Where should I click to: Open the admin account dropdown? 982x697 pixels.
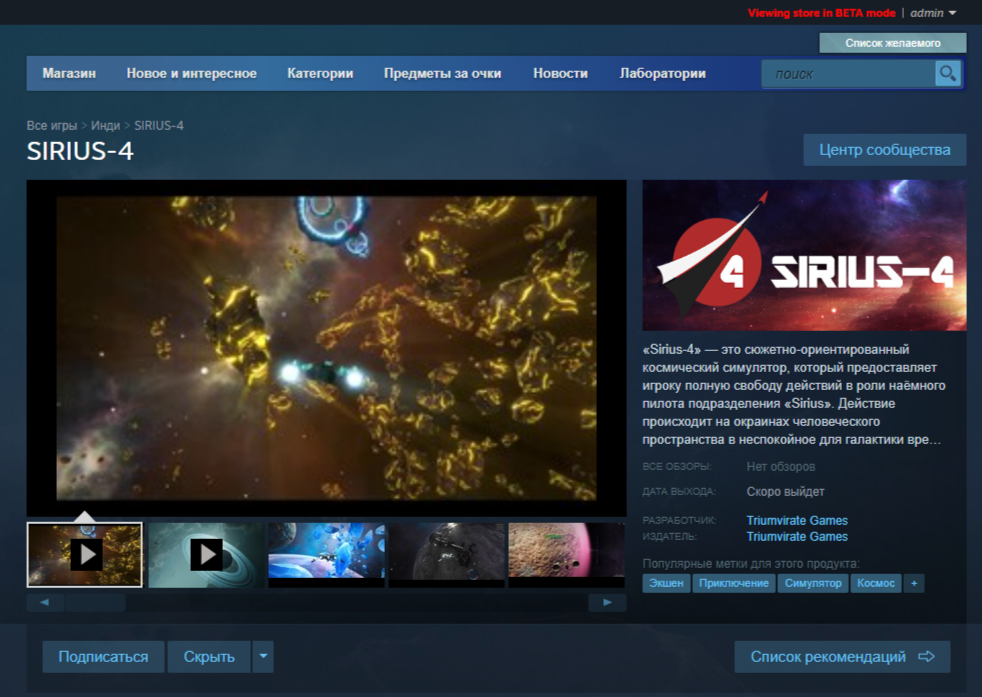[933, 13]
